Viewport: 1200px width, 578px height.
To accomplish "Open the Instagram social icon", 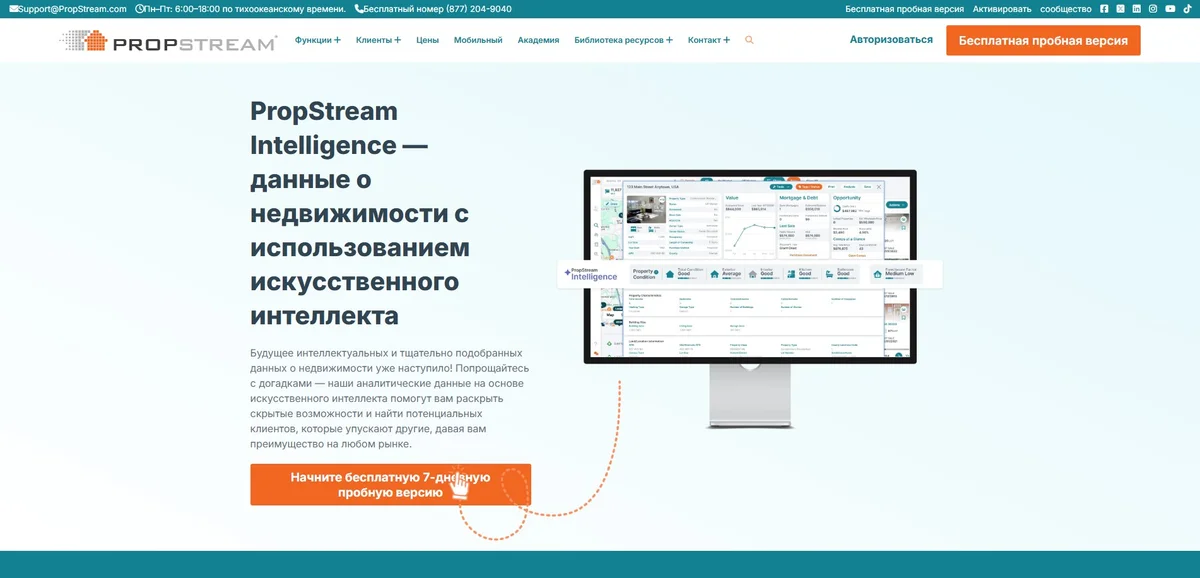I will point(1153,9).
